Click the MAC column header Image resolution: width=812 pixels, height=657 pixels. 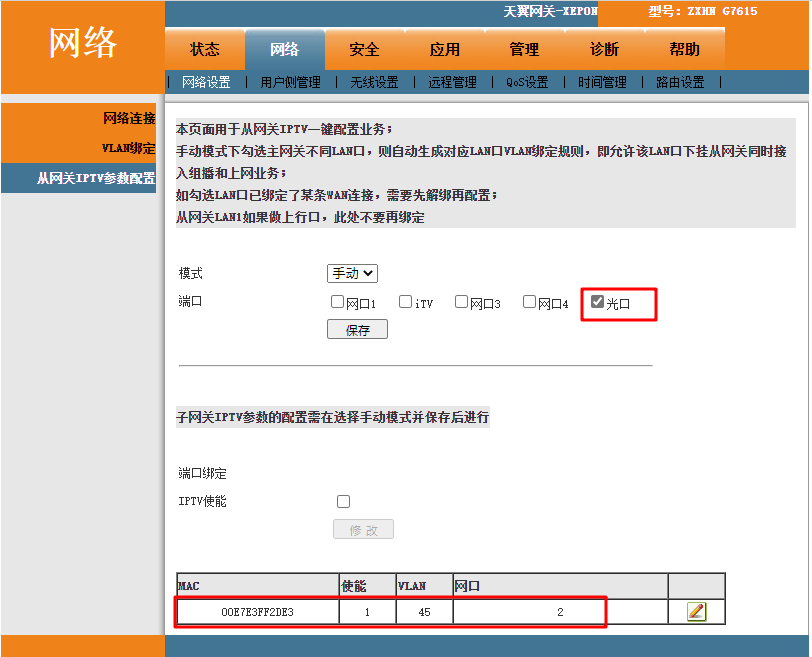257,586
